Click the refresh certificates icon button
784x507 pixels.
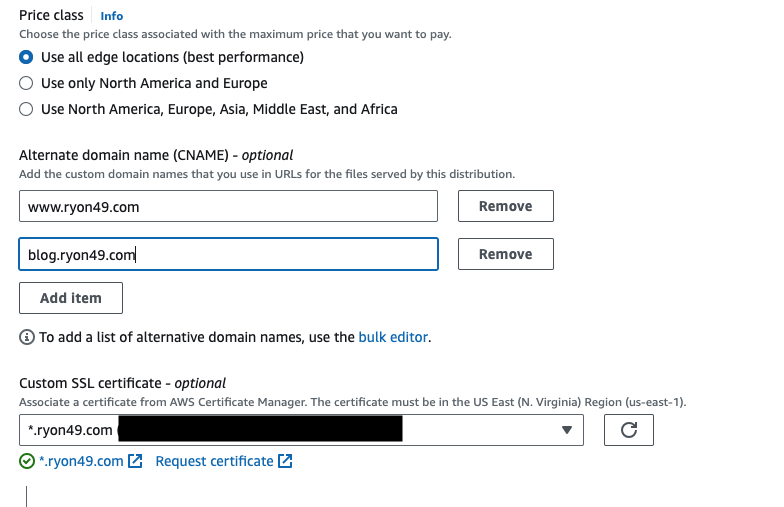click(x=628, y=430)
